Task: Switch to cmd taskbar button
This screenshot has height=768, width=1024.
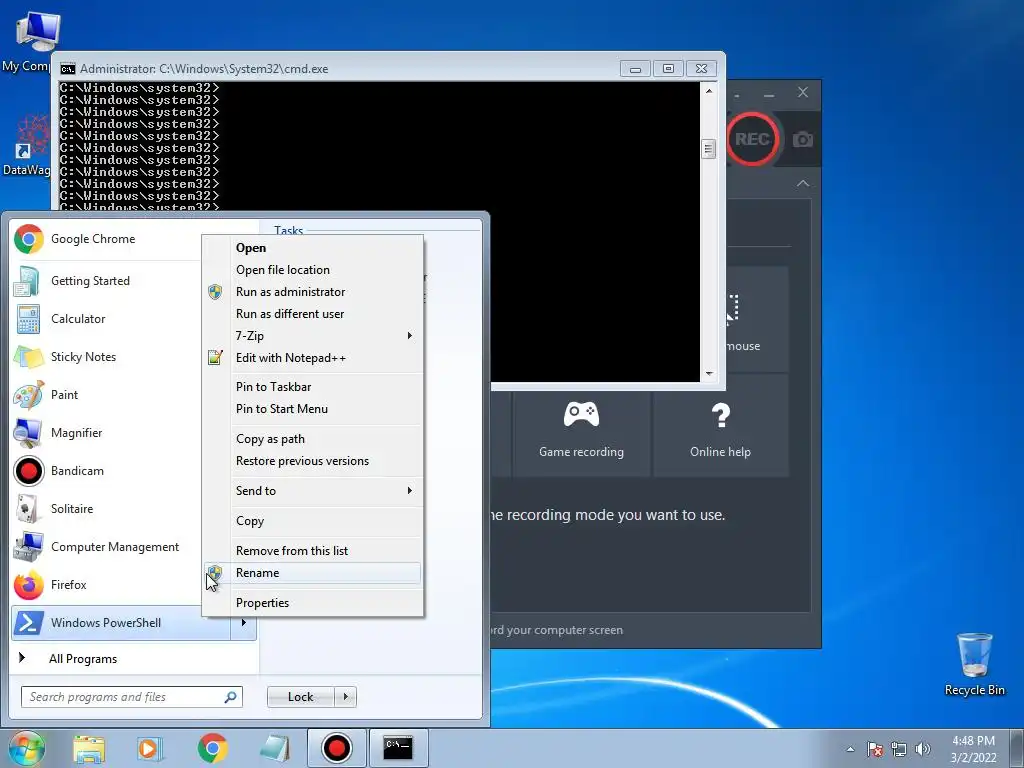Action: pyautogui.click(x=398, y=748)
